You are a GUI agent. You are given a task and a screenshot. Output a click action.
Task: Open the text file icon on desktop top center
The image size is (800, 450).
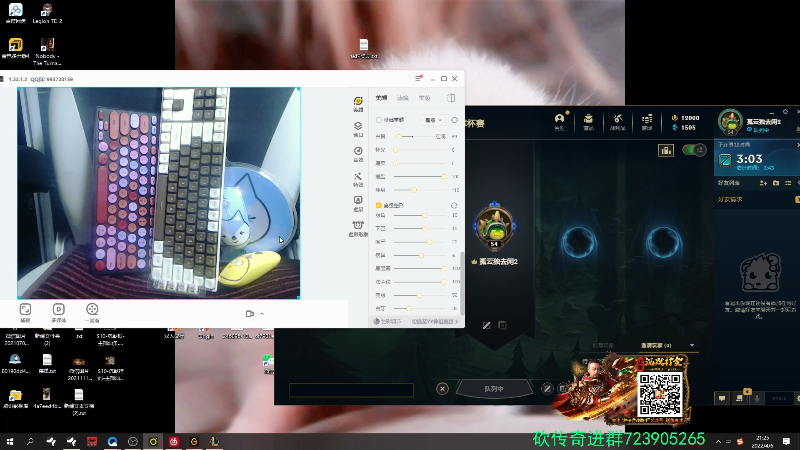tap(364, 48)
